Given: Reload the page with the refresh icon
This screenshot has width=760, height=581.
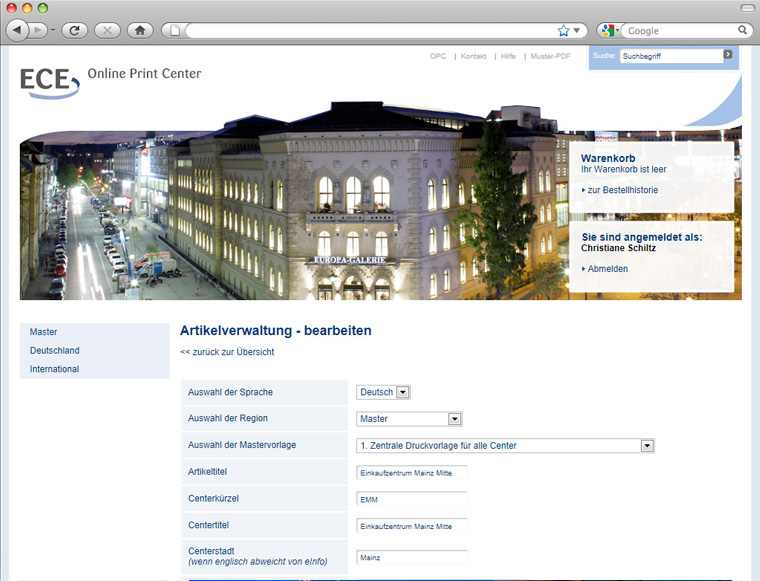Looking at the screenshot, I should 73,31.
